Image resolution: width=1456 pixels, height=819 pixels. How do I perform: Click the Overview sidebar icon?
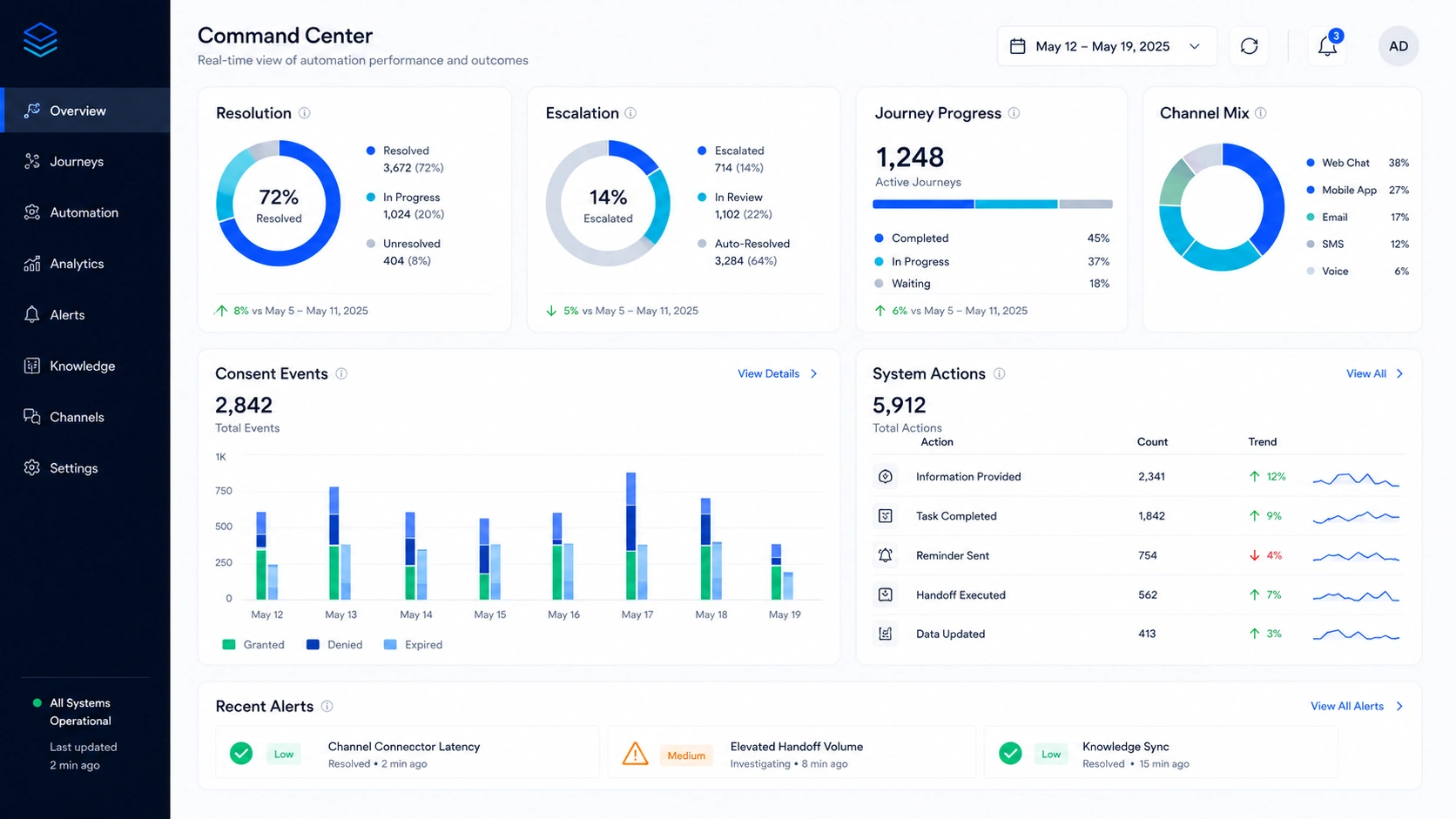click(x=32, y=111)
